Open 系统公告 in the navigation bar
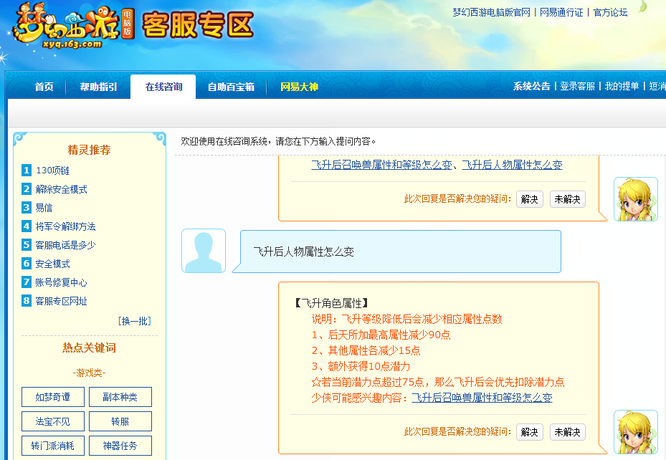Viewport: 666px width, 460px height. (531, 86)
